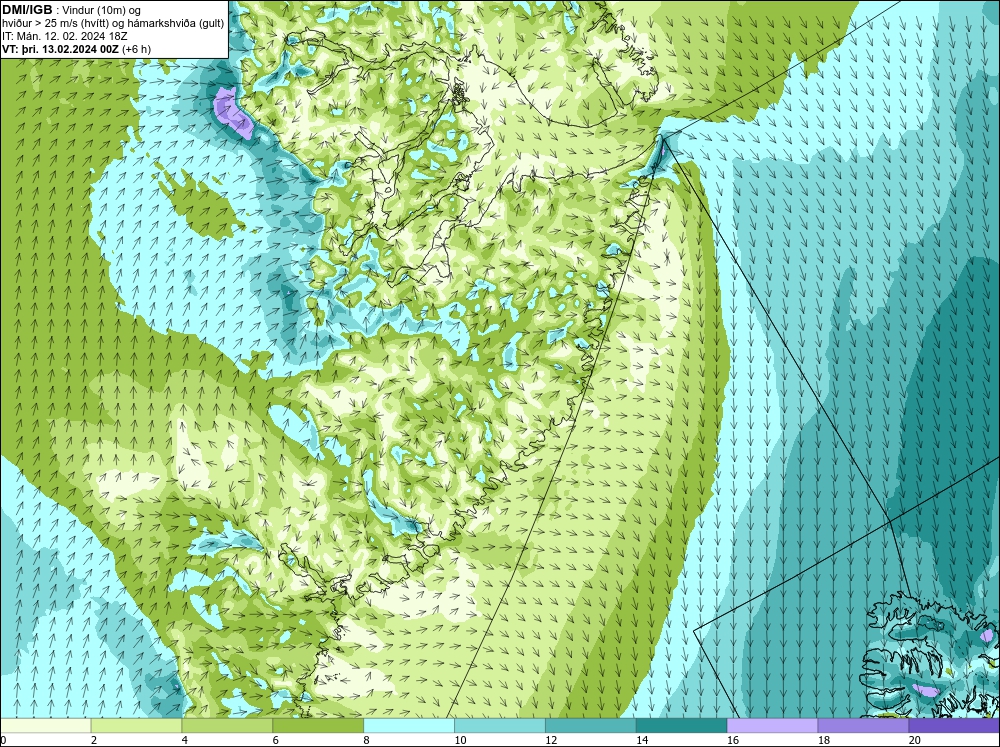Click the purple high-wind patch on upper-left coast
1000x747 pixels.
tap(231, 114)
